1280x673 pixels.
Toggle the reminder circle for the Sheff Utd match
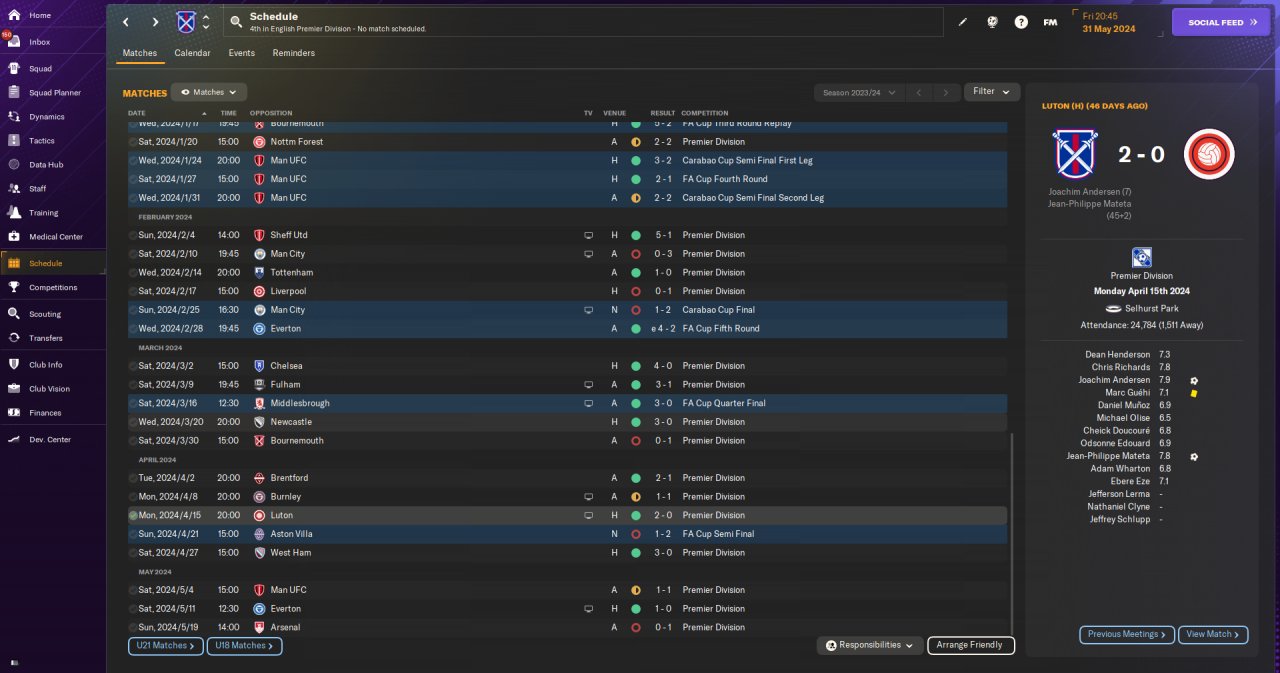coord(133,235)
